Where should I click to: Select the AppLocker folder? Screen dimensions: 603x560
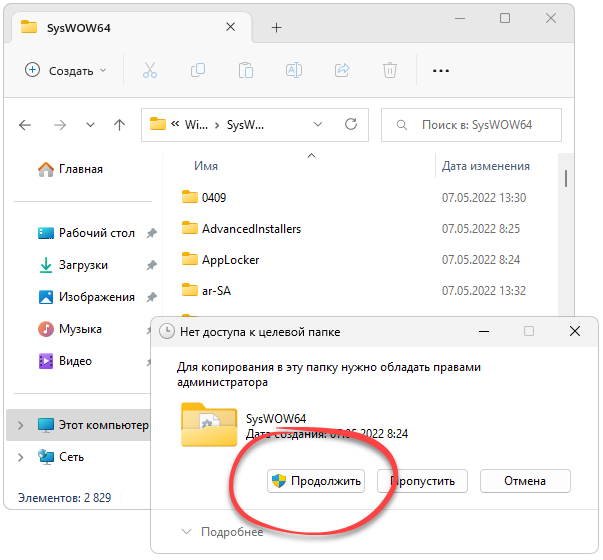[x=220, y=260]
